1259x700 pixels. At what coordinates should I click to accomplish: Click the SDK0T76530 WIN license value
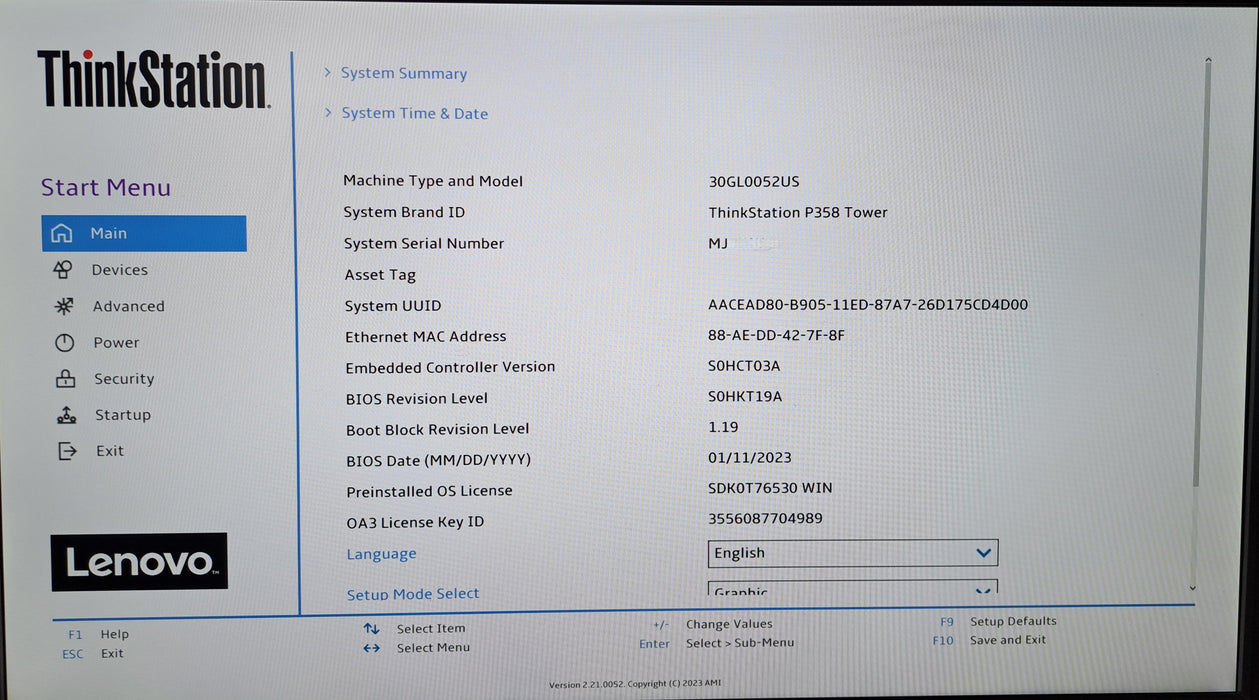pos(770,488)
